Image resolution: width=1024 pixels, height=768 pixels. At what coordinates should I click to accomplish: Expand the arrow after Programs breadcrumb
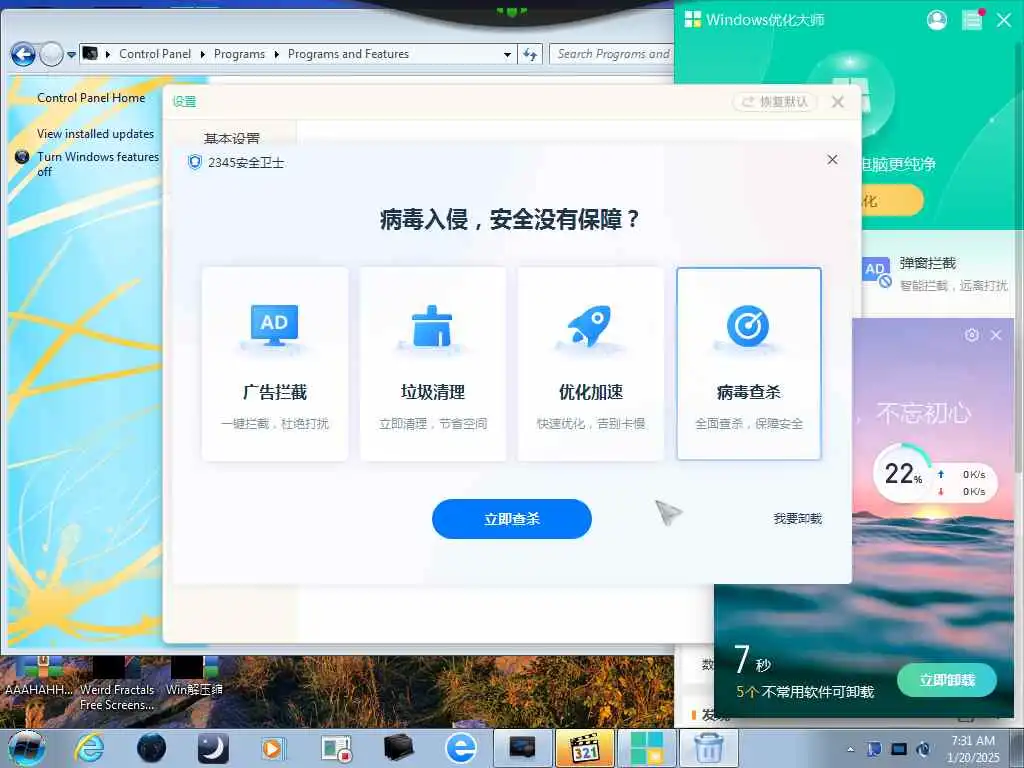276,54
